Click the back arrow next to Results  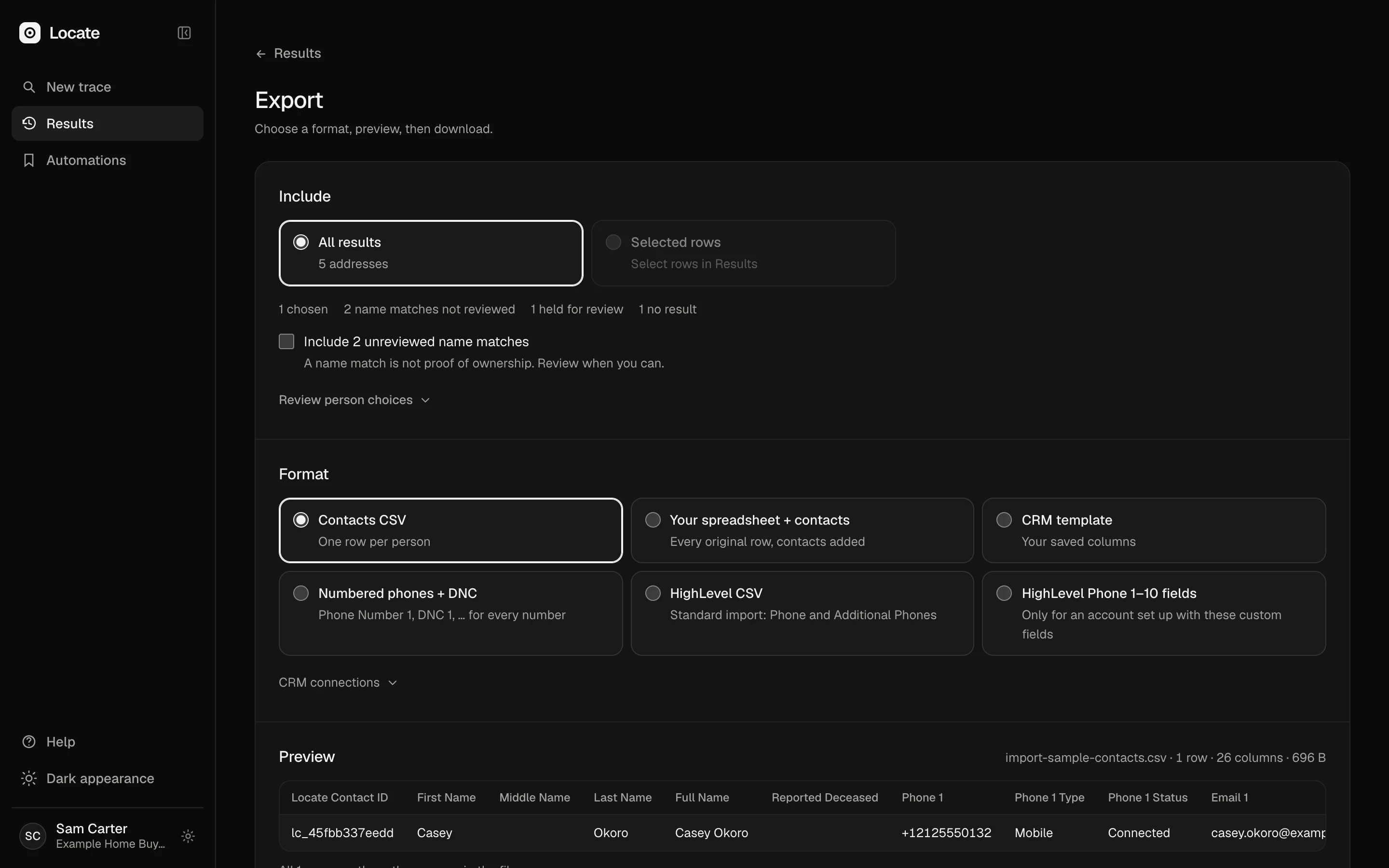pos(260,54)
